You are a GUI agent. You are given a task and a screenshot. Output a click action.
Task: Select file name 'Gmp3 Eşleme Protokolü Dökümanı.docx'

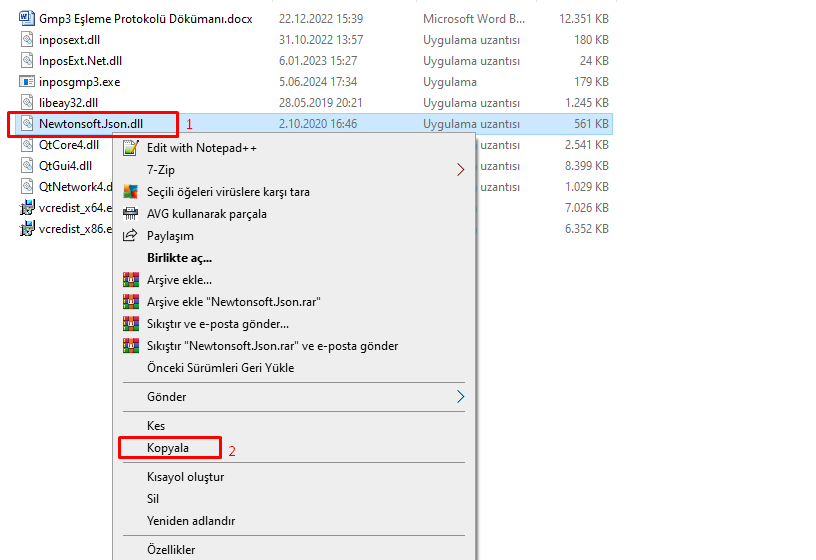(x=146, y=19)
